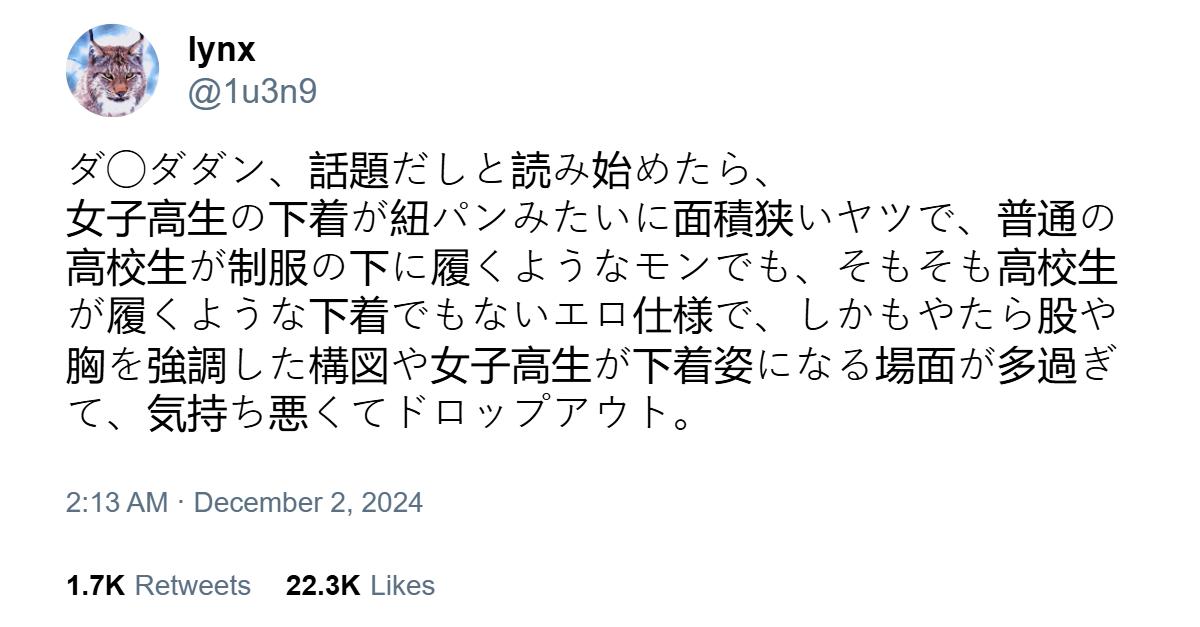This screenshot has width=1200, height=627.
Task: Click the word 下着姿 in the tweet
Action: (693, 366)
